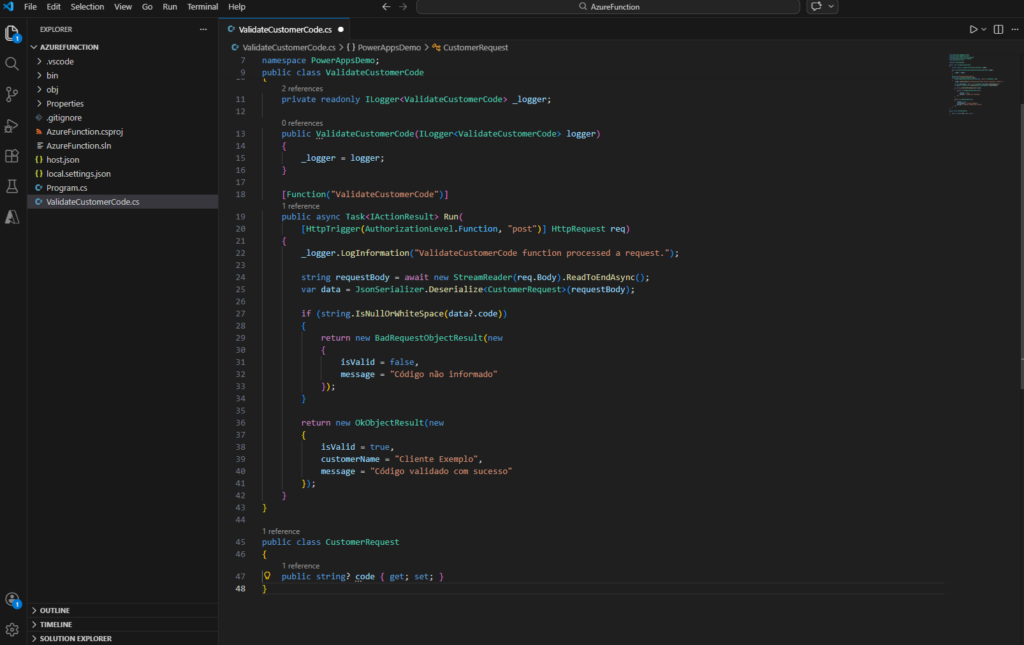Image resolution: width=1024 pixels, height=645 pixels.
Task: Open the Extensions view
Action: click(x=12, y=156)
